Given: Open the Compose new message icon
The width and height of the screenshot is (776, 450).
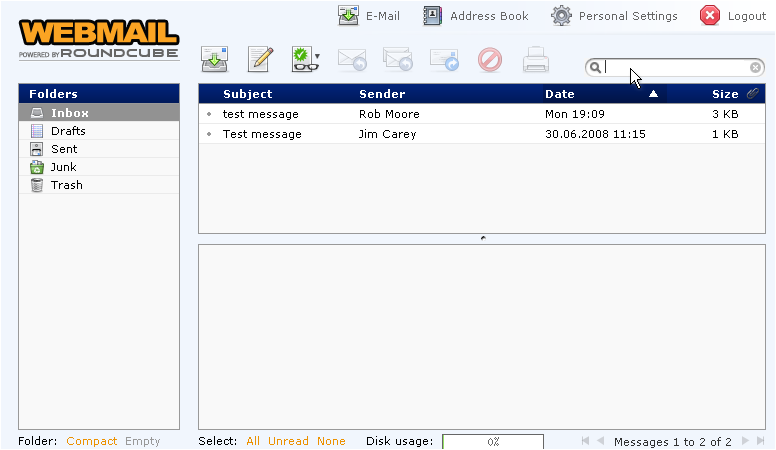Looking at the screenshot, I should point(260,59).
